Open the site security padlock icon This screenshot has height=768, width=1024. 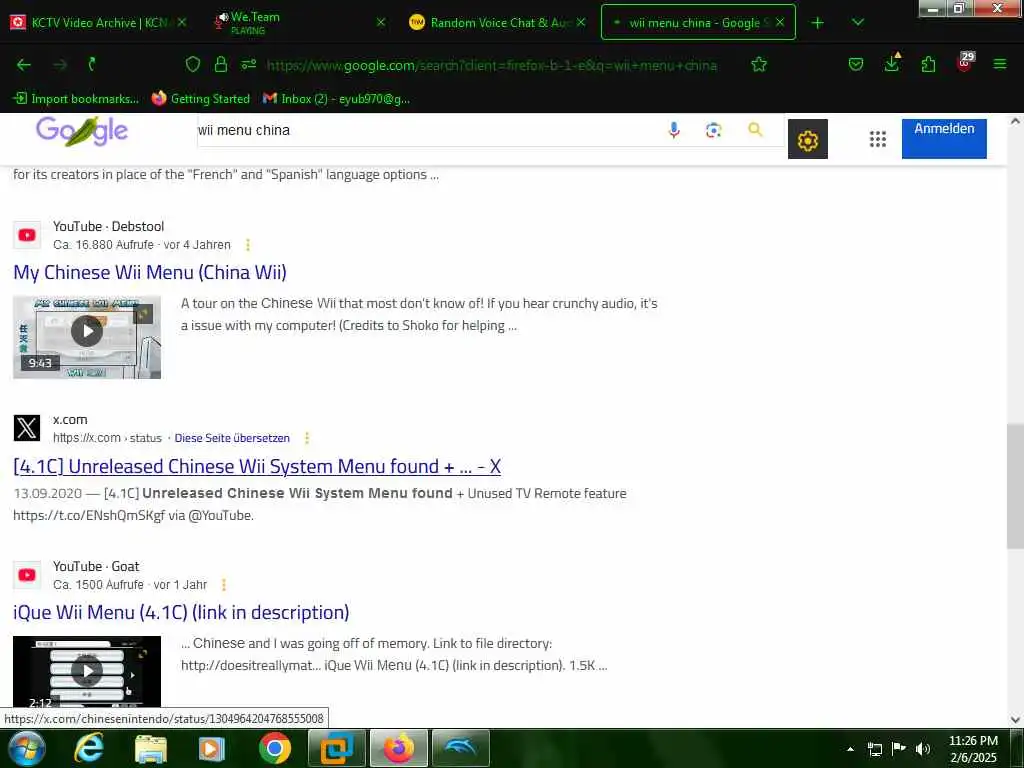click(x=221, y=64)
